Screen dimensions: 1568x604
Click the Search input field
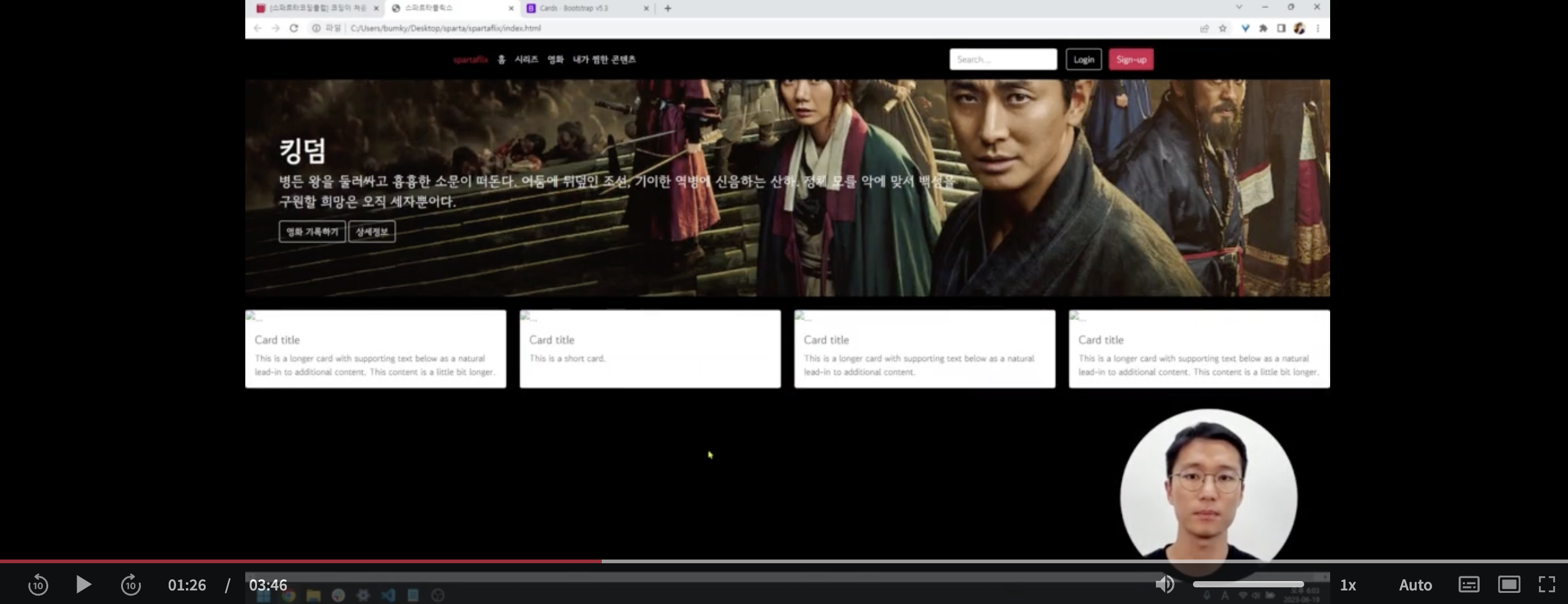coord(1003,59)
